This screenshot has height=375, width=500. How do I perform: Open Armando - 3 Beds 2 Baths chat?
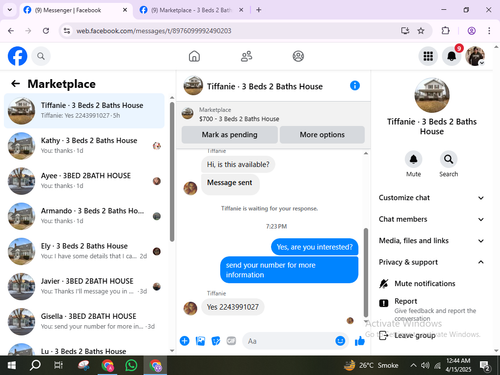[84, 216]
